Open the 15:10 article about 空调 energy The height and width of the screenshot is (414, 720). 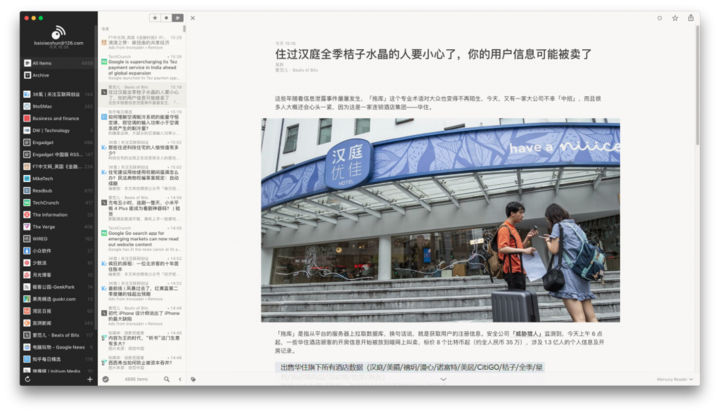(x=141, y=123)
